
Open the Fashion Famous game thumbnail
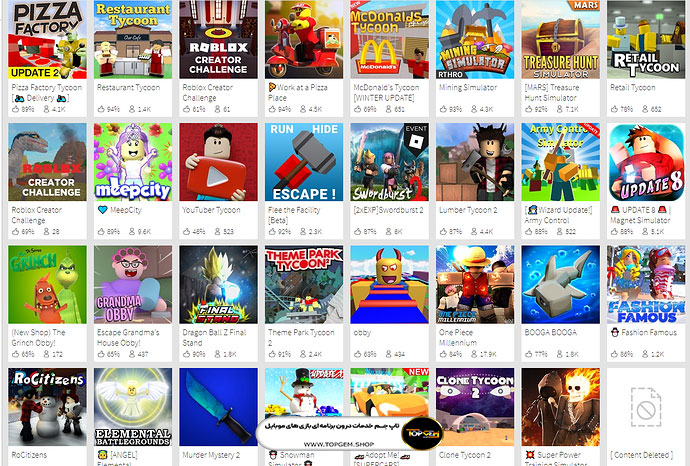pos(646,285)
